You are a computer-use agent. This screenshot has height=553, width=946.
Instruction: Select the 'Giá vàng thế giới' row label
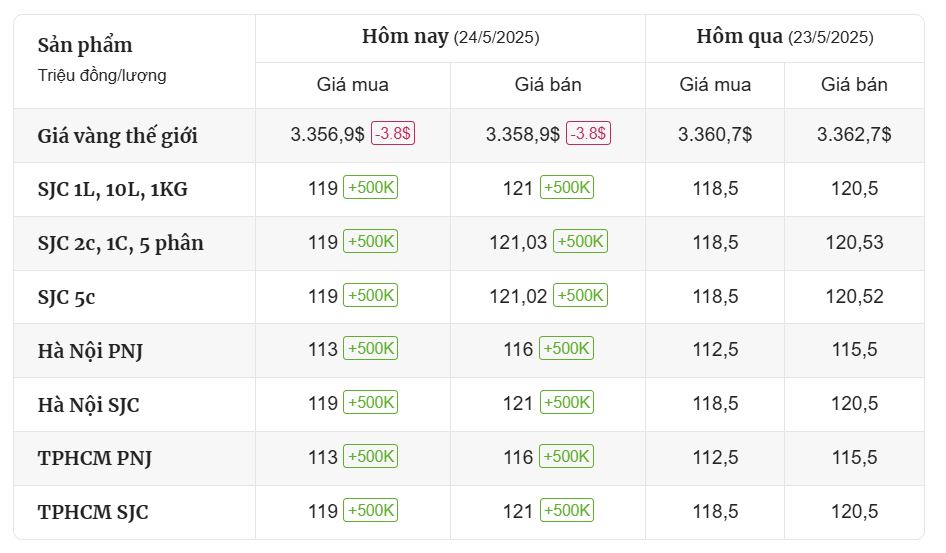coord(118,136)
